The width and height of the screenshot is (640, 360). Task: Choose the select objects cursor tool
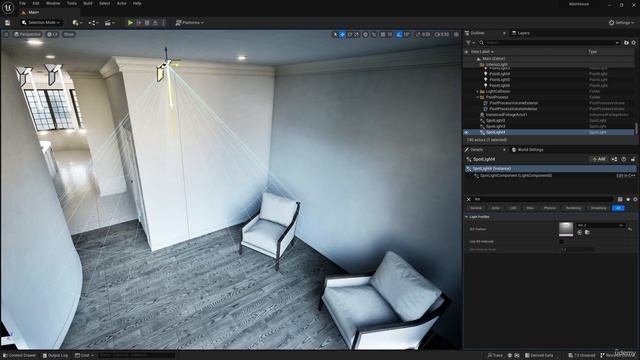(336, 35)
